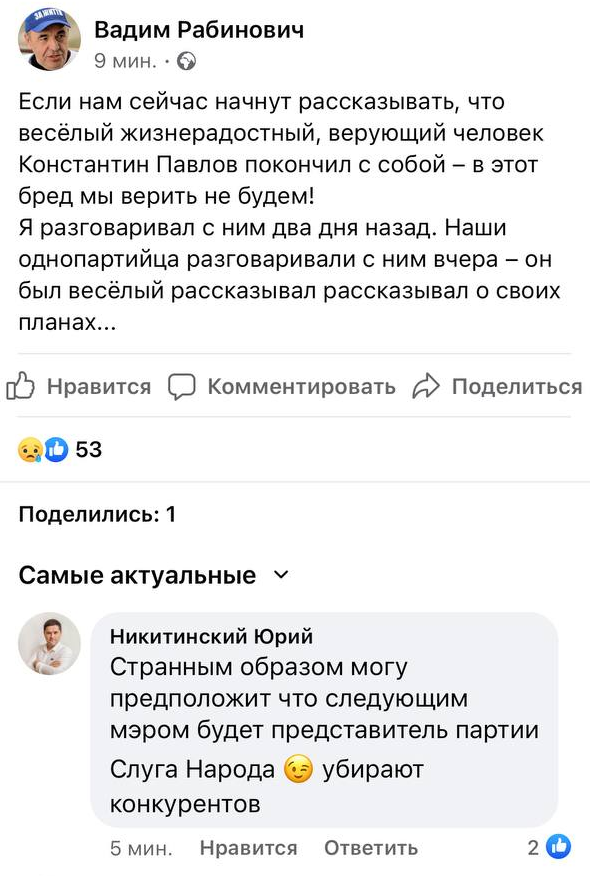Viewport: 590px width, 876px height.
Task: Open the comment sorting chevron
Action: (280, 576)
